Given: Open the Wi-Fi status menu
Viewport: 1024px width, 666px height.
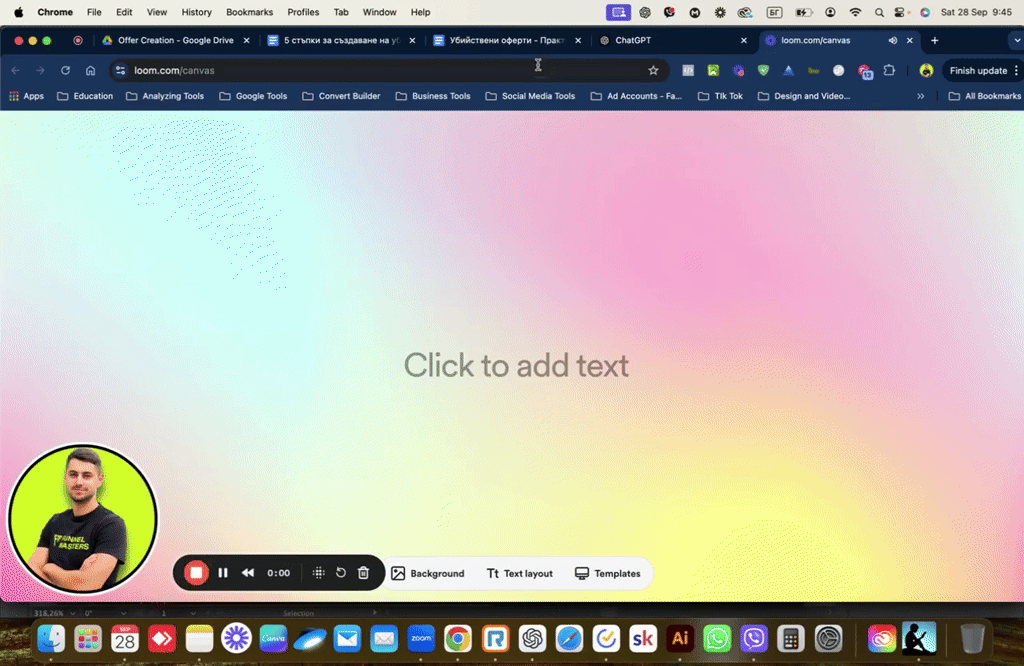Looking at the screenshot, I should [855, 12].
